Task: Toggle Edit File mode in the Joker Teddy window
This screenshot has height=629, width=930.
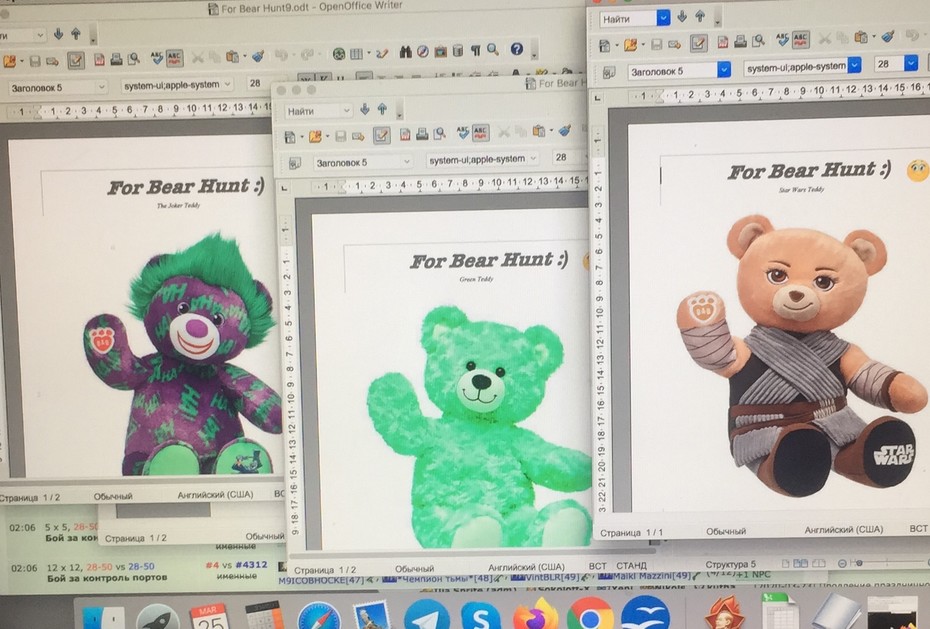Action: [x=75, y=60]
